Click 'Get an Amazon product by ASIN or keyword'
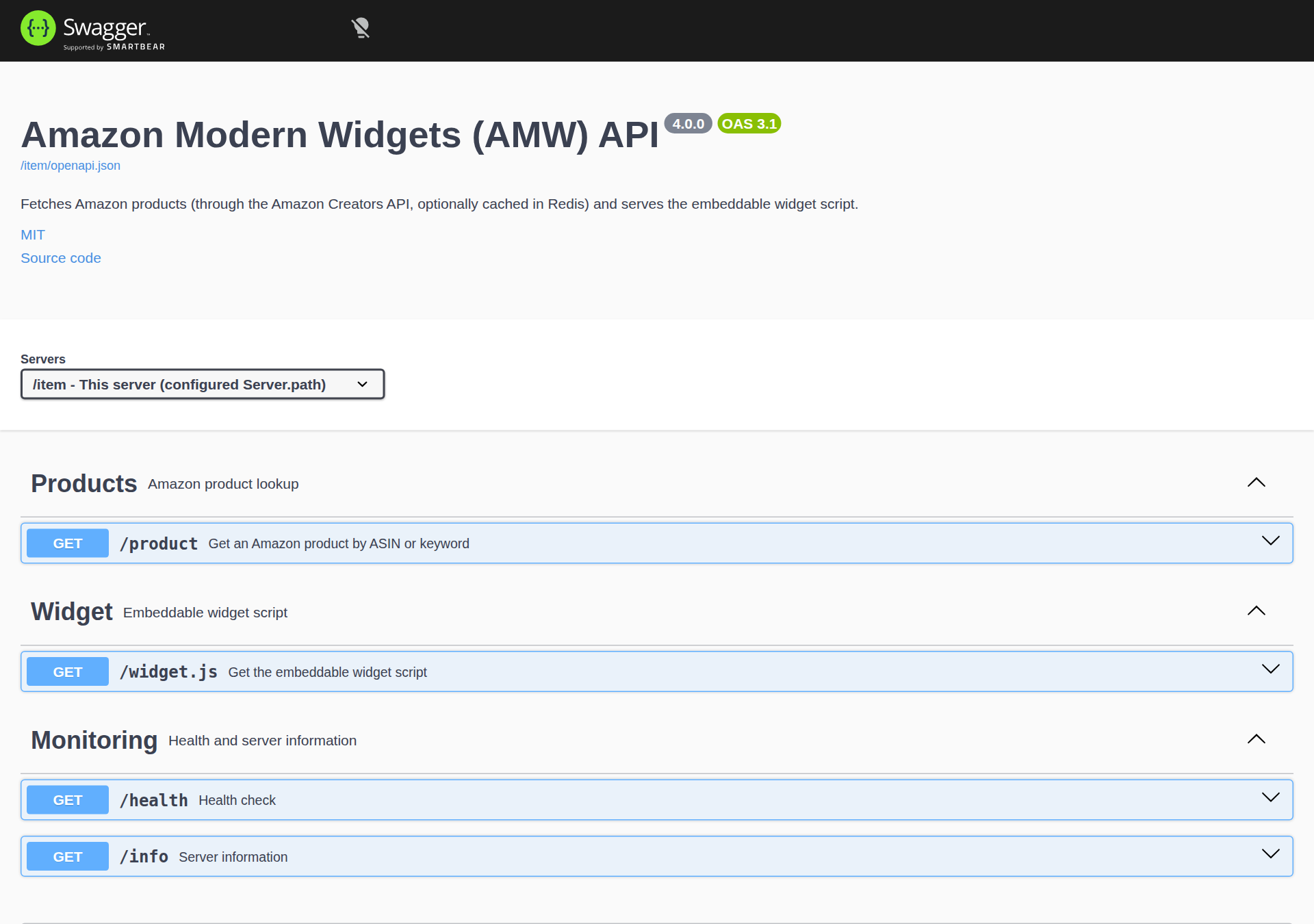The image size is (1314, 924). pyautogui.click(x=339, y=543)
